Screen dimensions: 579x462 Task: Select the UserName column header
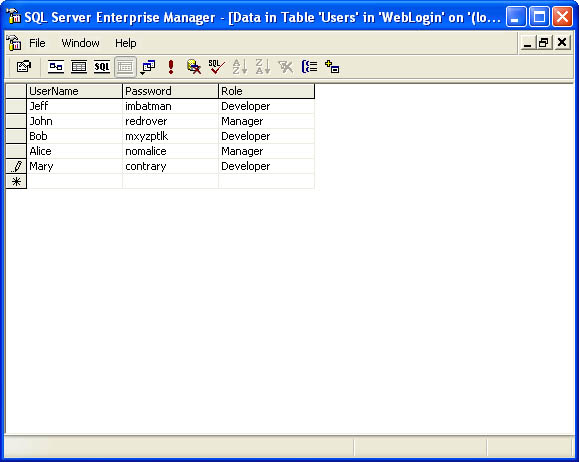click(x=74, y=91)
